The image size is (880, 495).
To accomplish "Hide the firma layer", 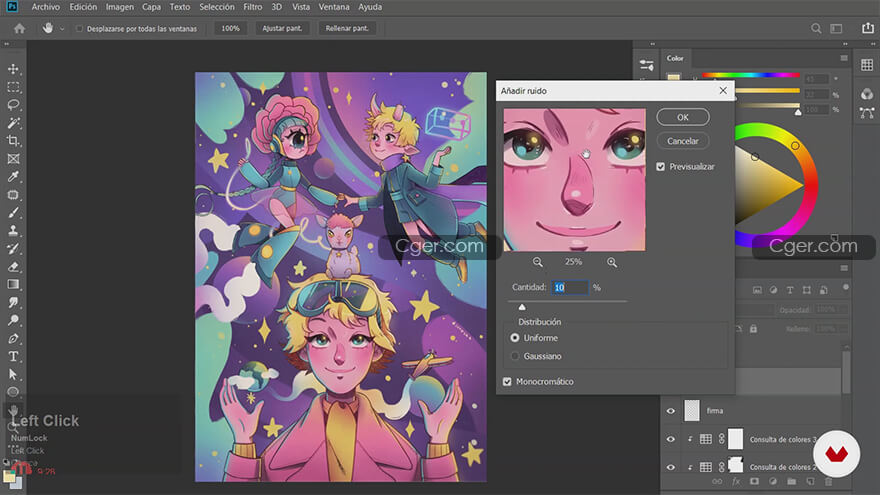I will pos(671,411).
